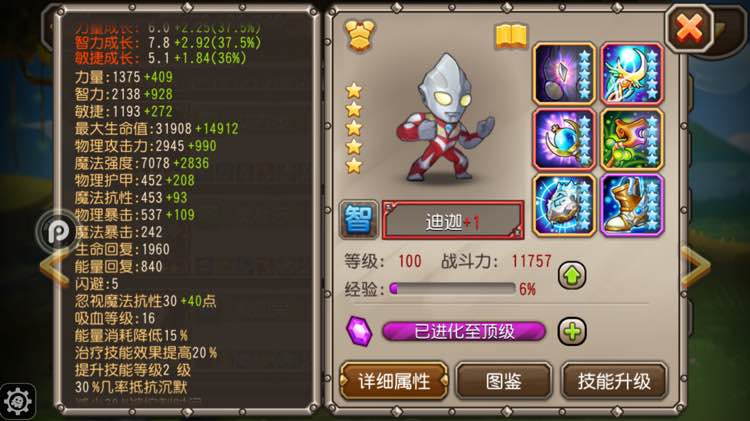Open the 图鉴 tab

504,381
